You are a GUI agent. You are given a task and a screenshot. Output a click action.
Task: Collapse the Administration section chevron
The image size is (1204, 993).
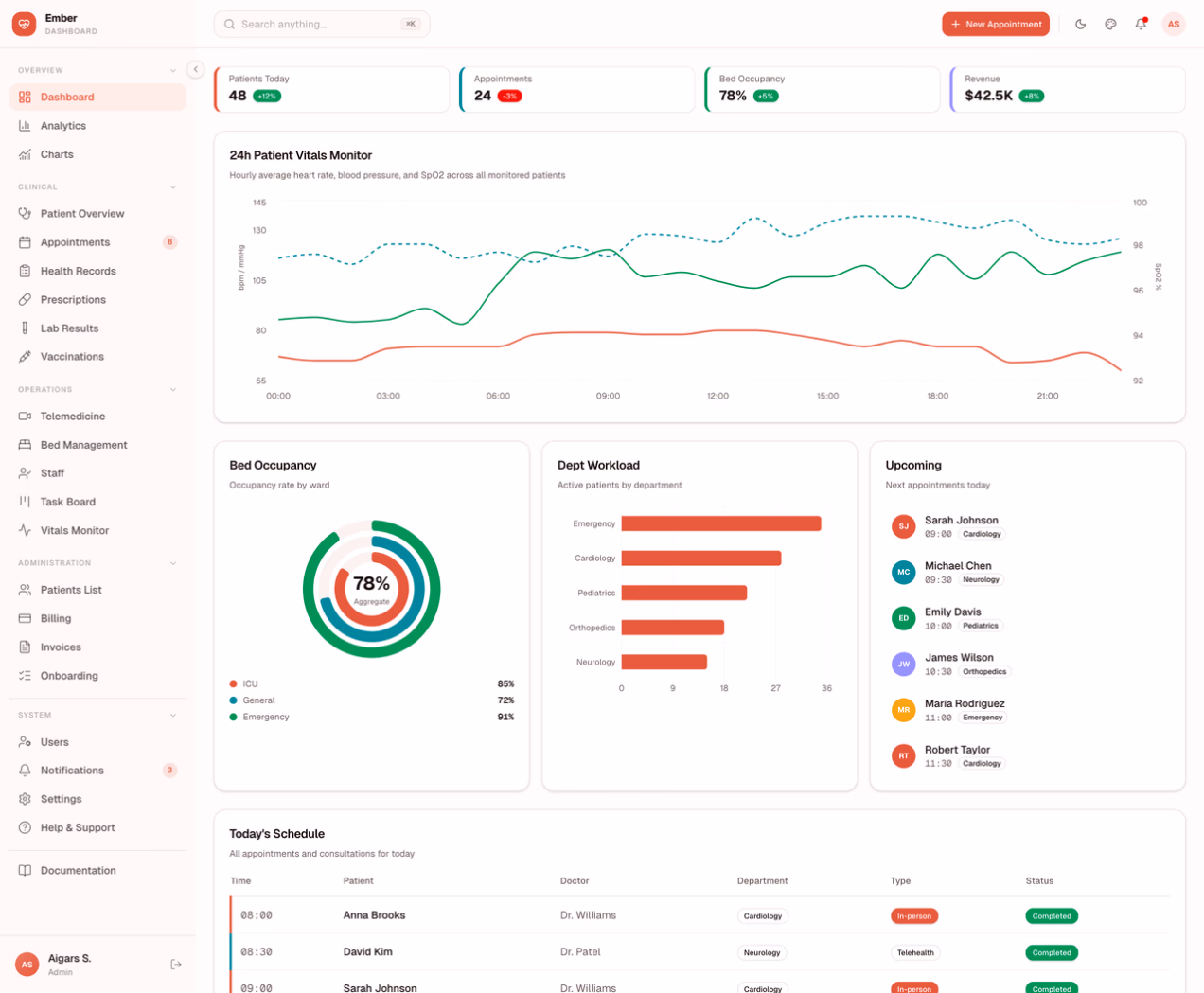point(173,563)
